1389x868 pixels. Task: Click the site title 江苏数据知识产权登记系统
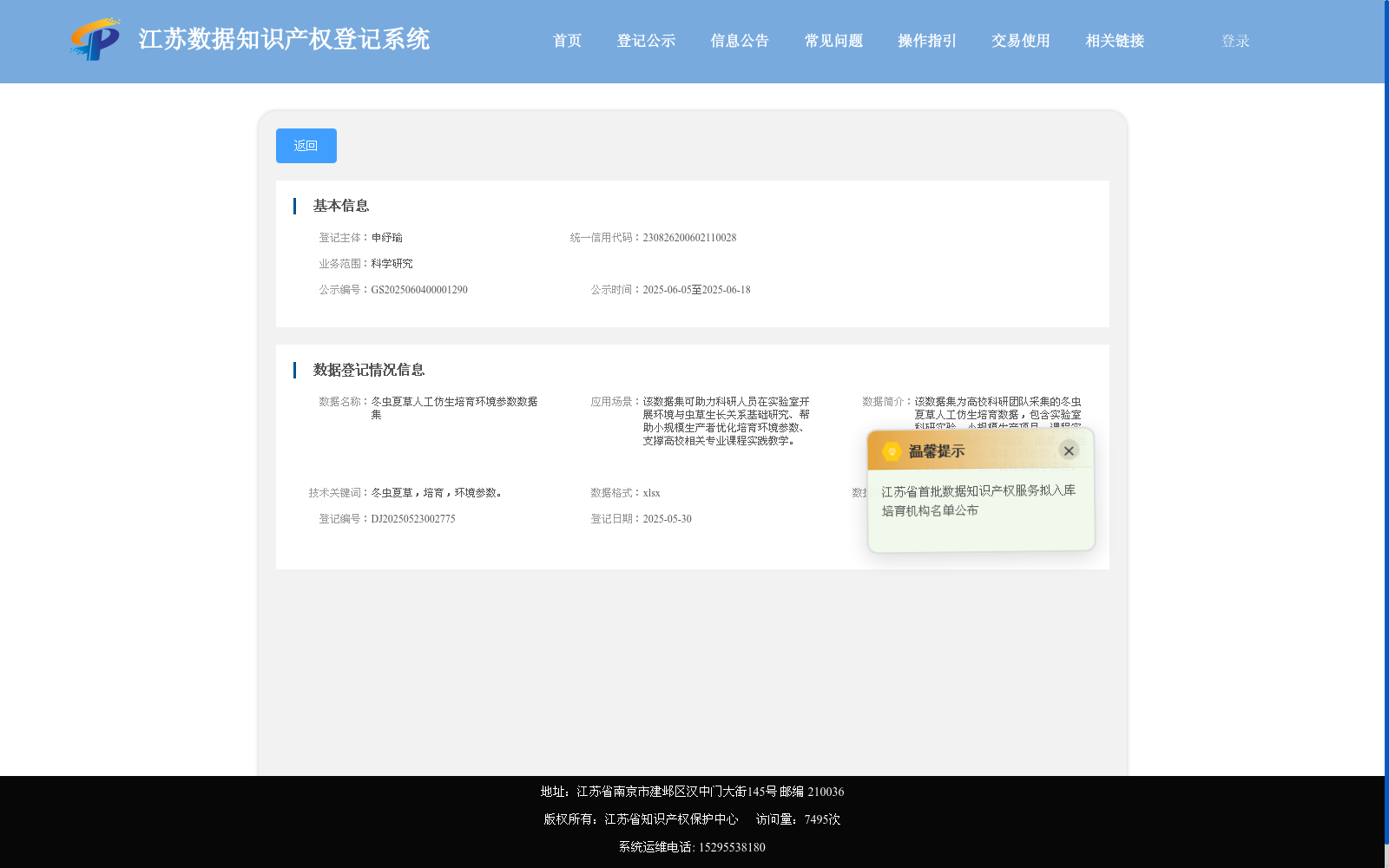(x=284, y=39)
